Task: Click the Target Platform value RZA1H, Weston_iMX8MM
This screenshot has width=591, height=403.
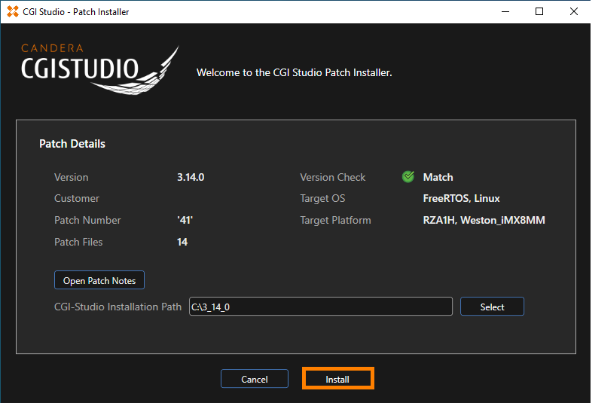Action: point(484,220)
